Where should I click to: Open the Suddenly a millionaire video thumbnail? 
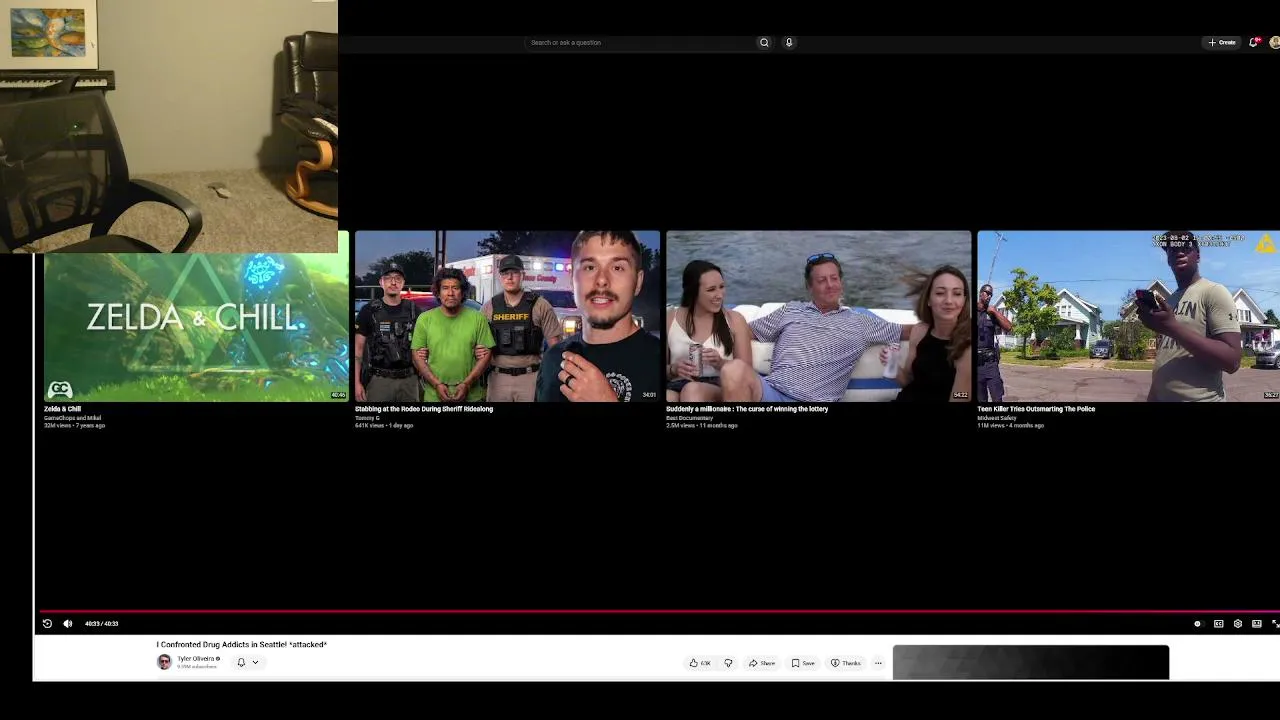818,316
